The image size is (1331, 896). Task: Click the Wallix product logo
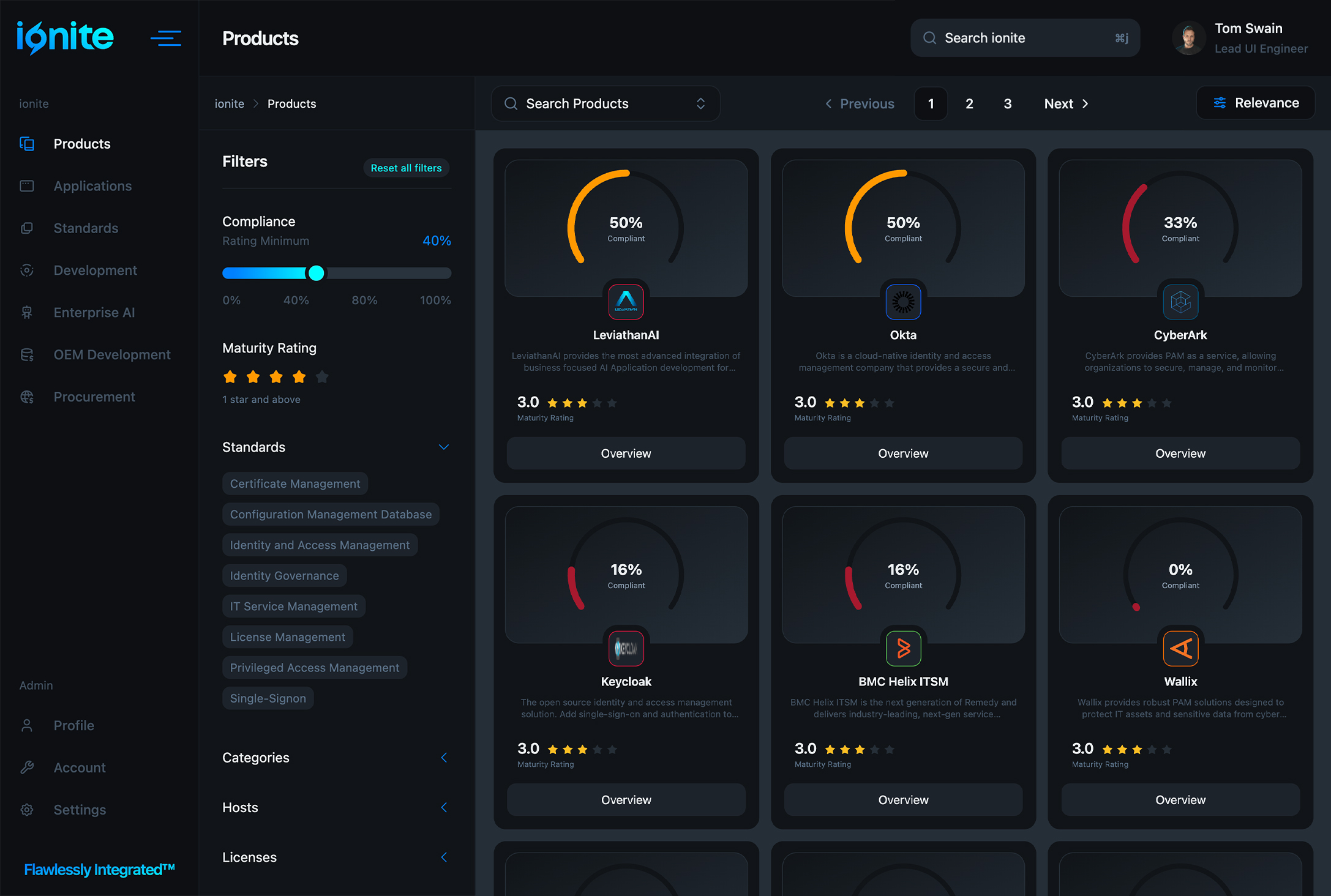point(1180,648)
